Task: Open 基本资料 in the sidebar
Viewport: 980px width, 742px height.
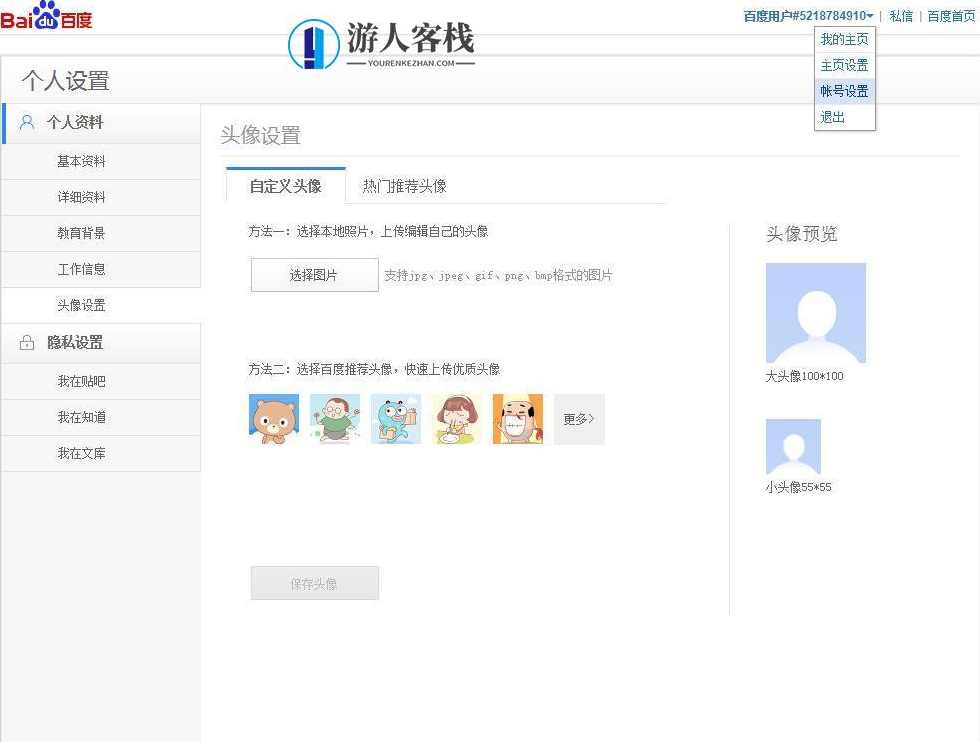Action: pyautogui.click(x=81, y=162)
